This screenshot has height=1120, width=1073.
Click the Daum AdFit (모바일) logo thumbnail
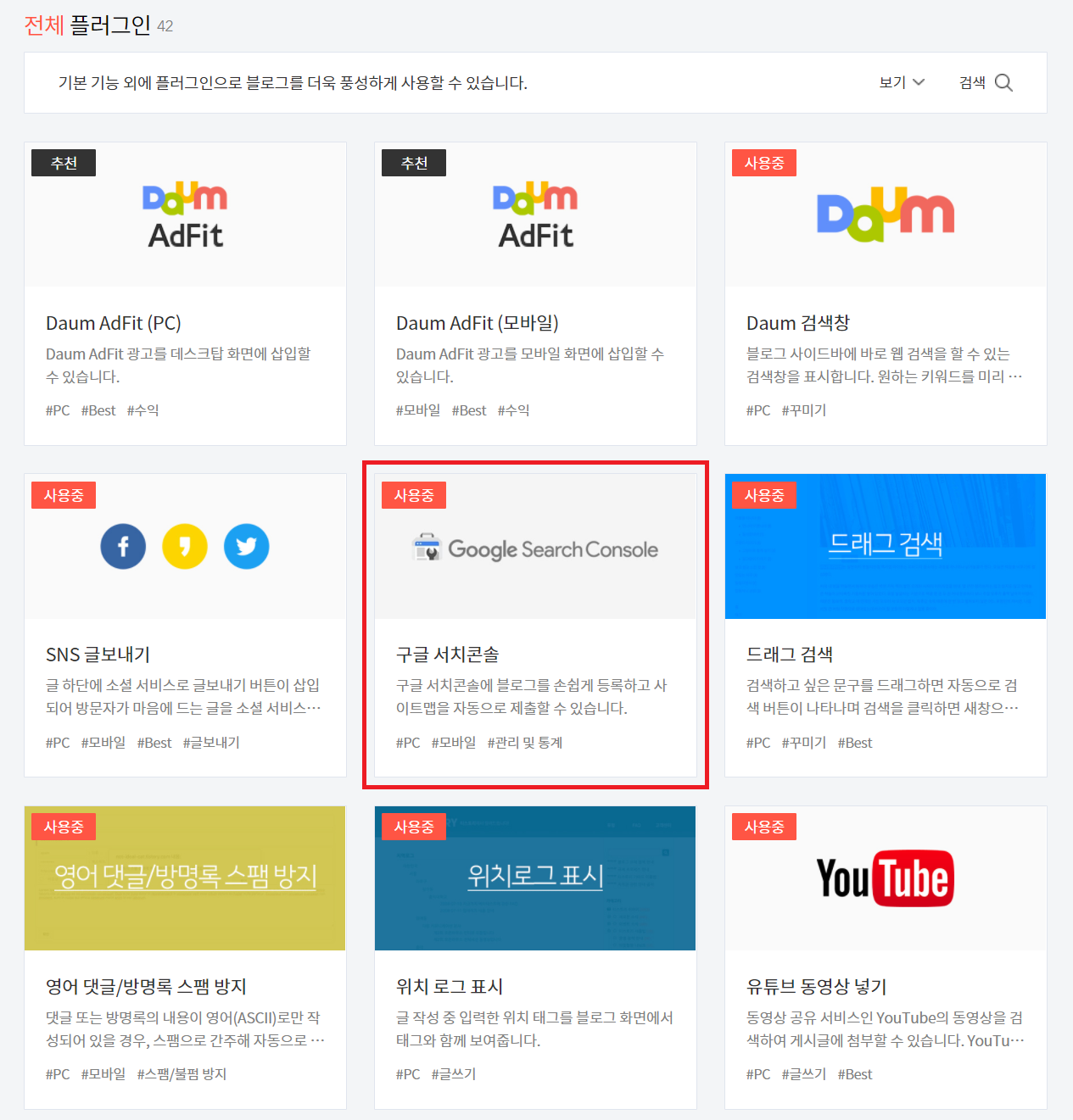click(x=535, y=215)
